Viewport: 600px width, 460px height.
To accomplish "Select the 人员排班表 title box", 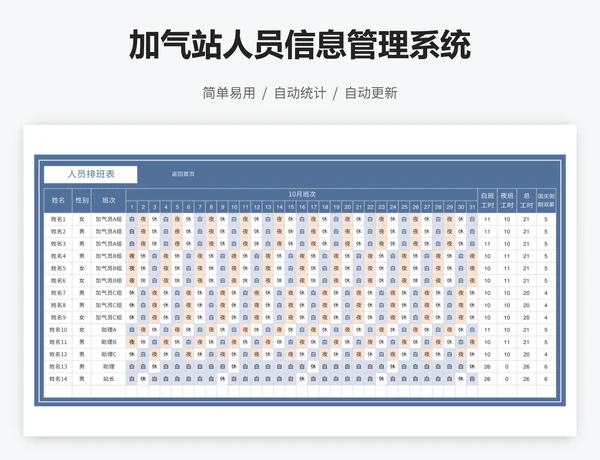I will [x=91, y=174].
